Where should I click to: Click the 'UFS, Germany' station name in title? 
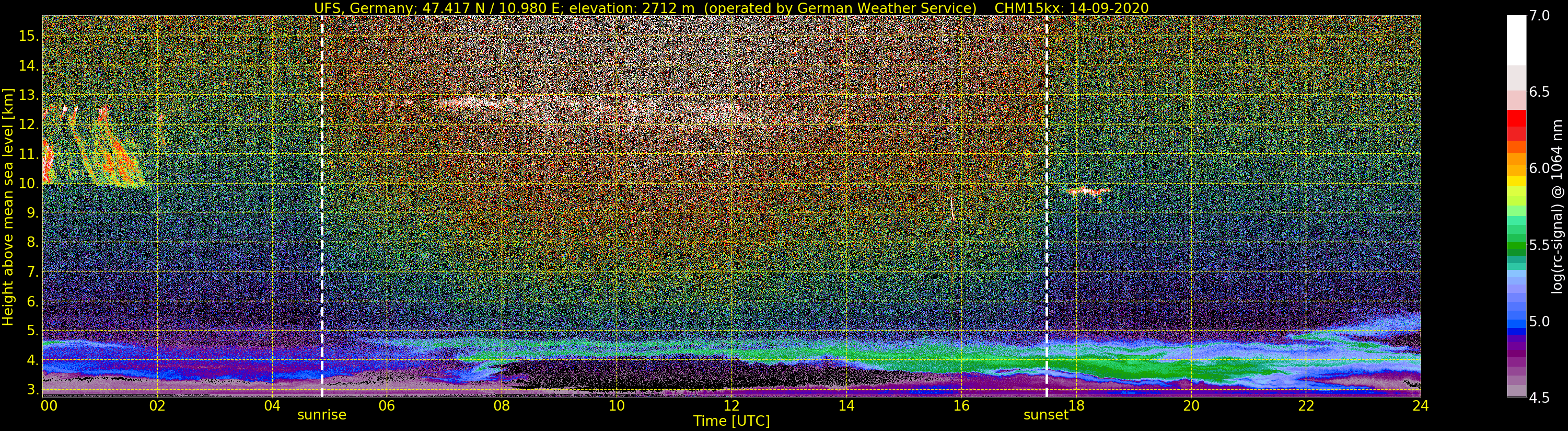(x=365, y=8)
